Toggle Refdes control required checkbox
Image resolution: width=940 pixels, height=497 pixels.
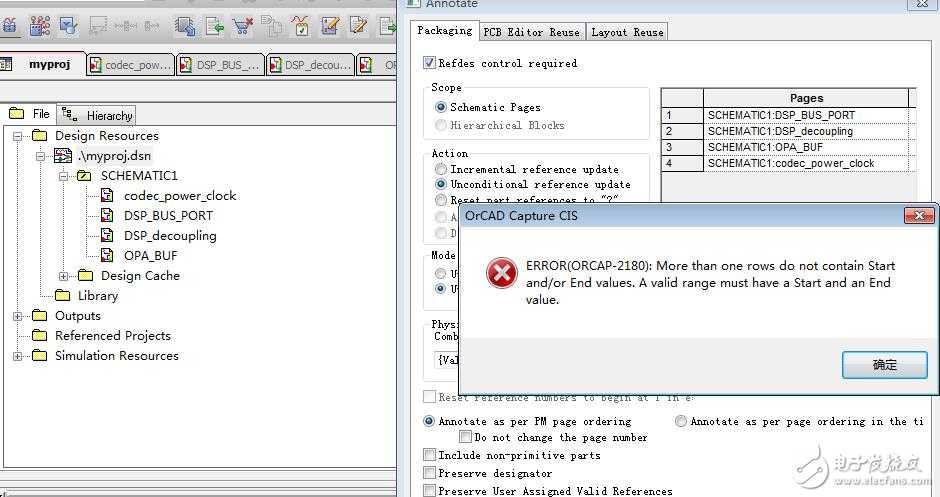(x=429, y=62)
